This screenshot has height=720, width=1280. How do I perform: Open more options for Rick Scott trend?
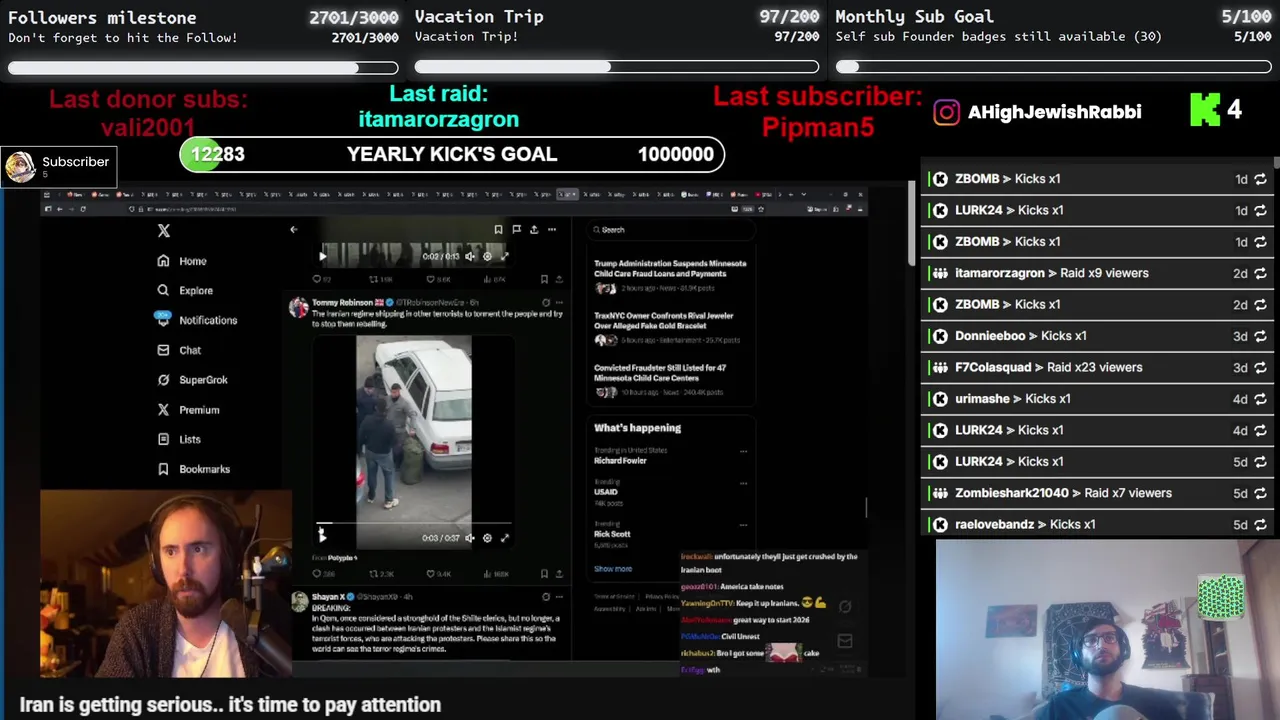point(743,524)
